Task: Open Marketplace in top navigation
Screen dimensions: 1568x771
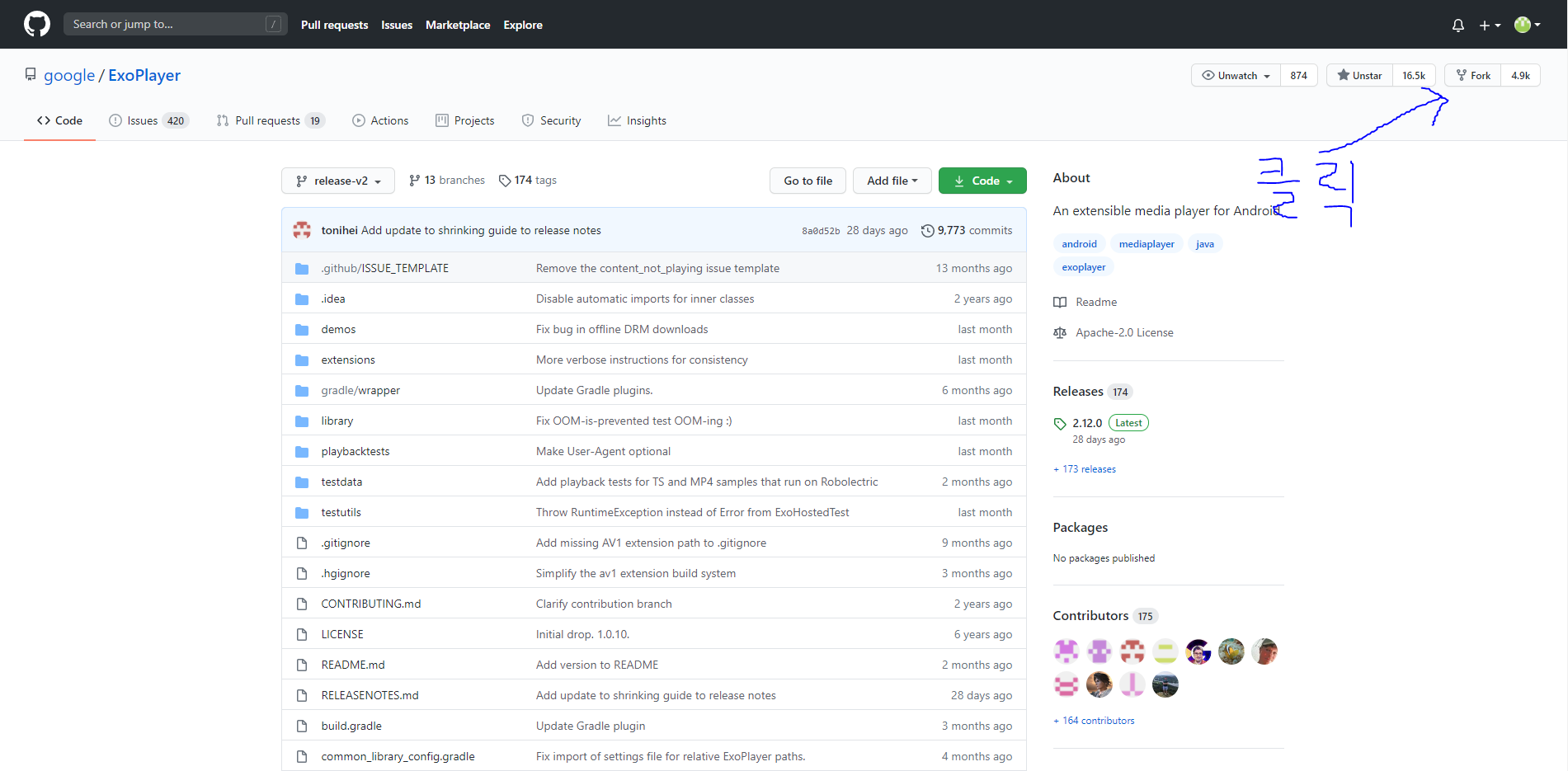Action: 458,25
